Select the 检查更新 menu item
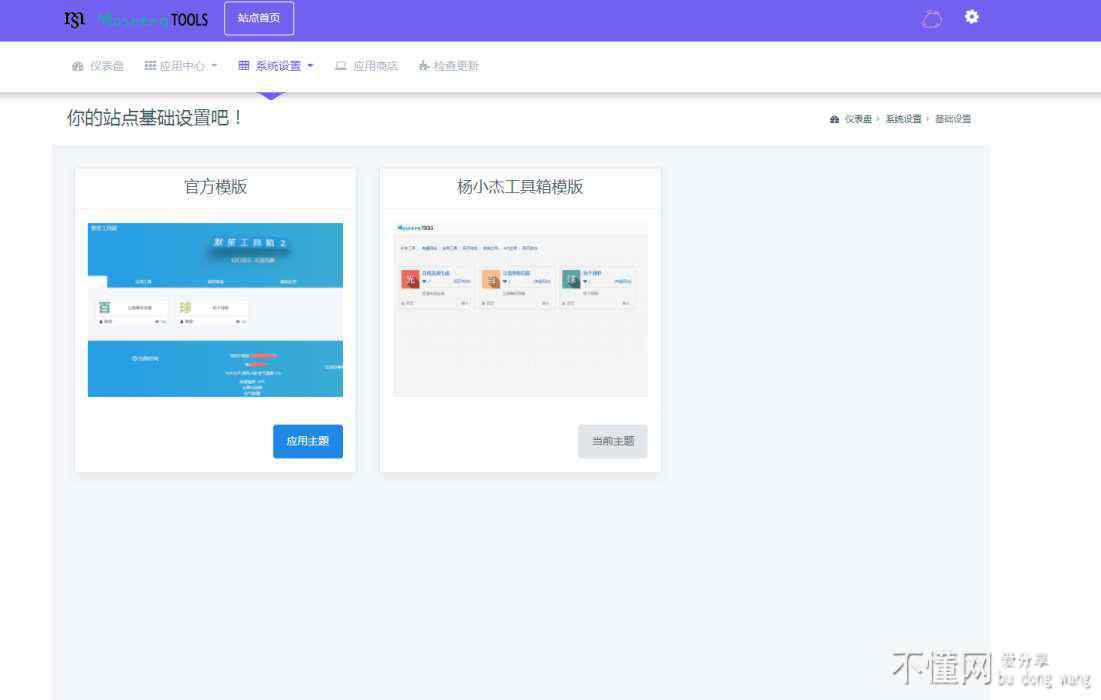Viewport: 1101px width, 700px height. pyautogui.click(x=456, y=66)
